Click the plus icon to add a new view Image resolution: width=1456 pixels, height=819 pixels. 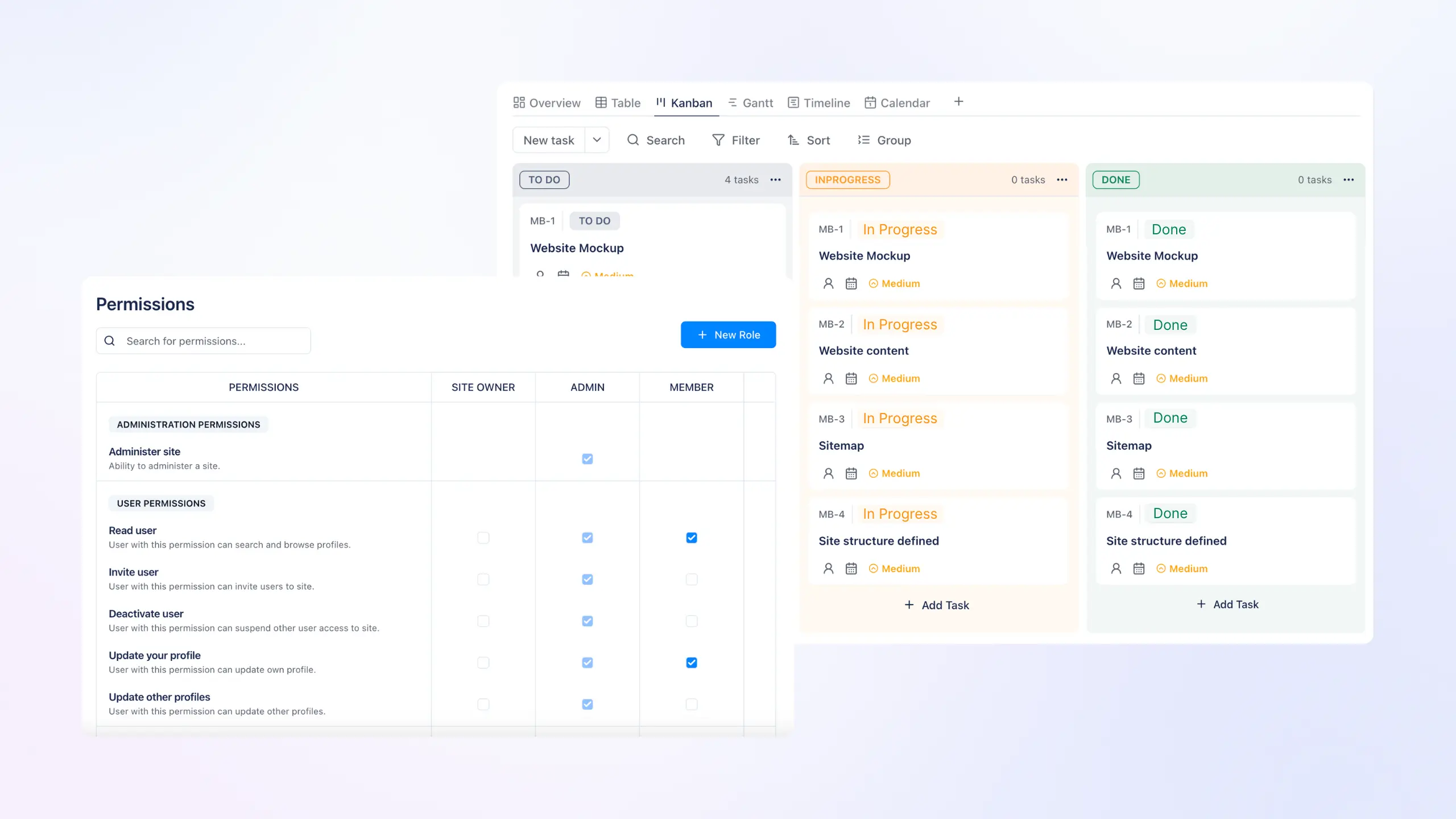click(959, 101)
